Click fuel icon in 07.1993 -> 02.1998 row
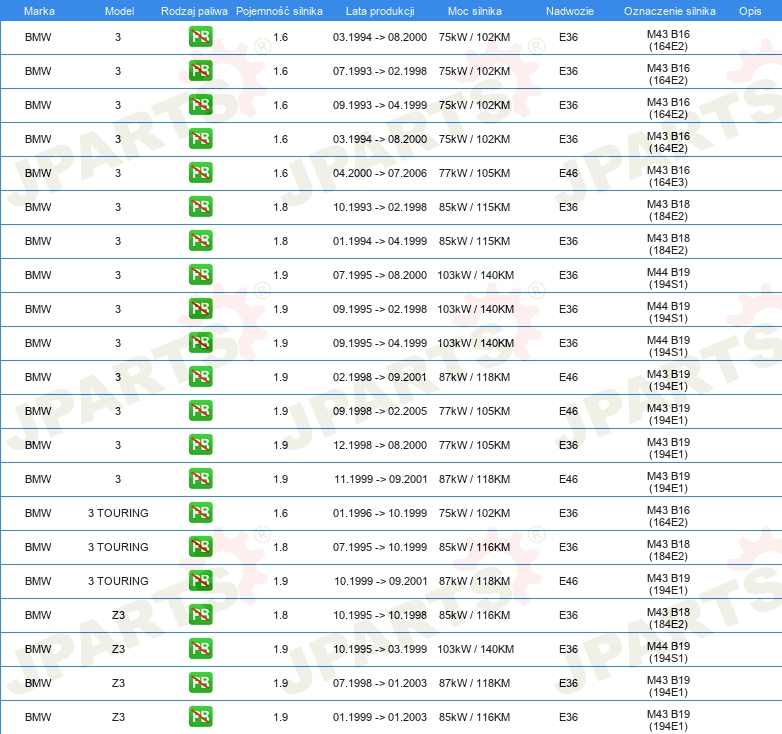This screenshot has height=734, width=782. (x=200, y=71)
